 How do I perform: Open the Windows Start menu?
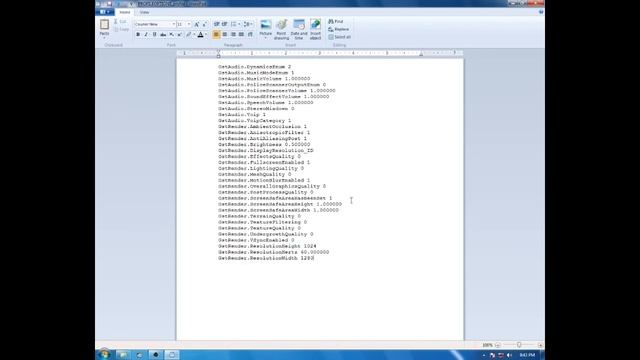pos(104,354)
